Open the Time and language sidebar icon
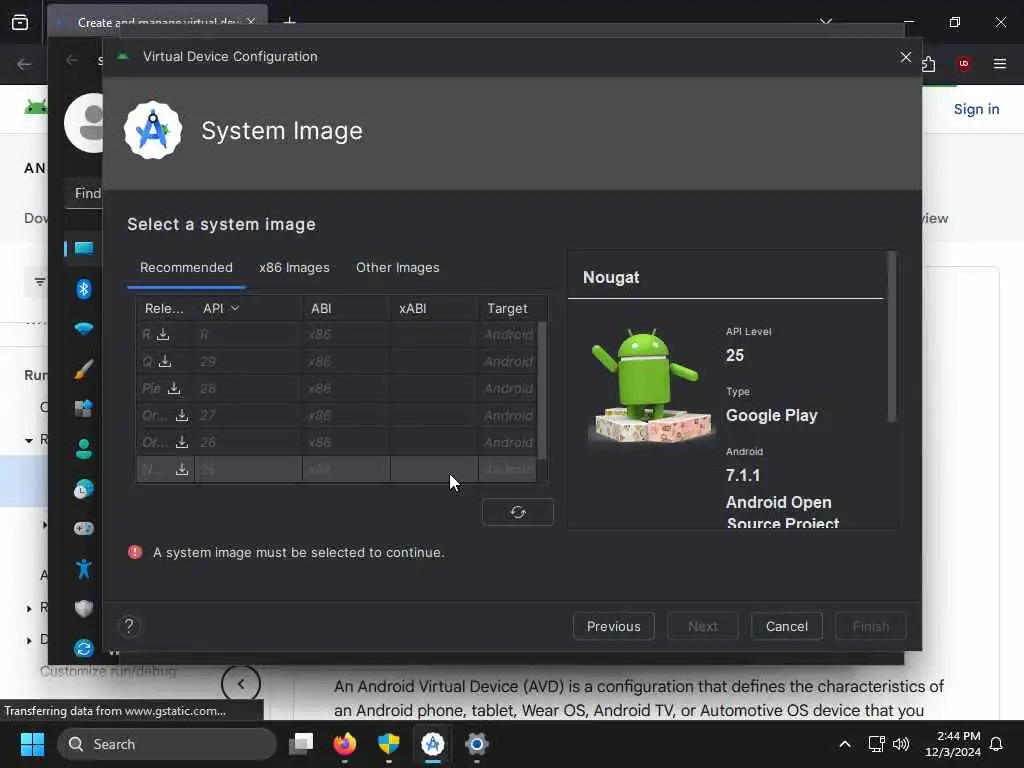Image resolution: width=1024 pixels, height=768 pixels. [x=84, y=489]
